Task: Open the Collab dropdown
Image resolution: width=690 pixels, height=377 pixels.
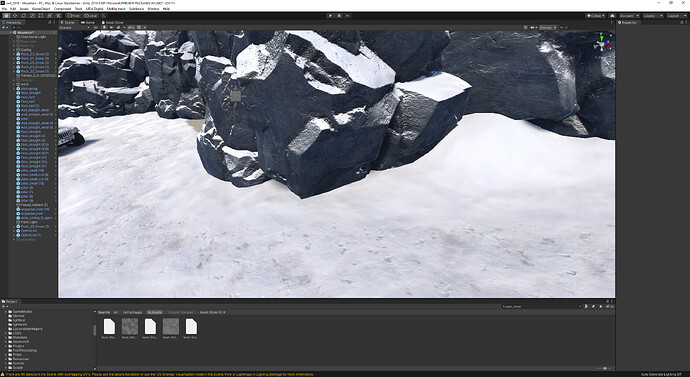Action: (x=595, y=16)
